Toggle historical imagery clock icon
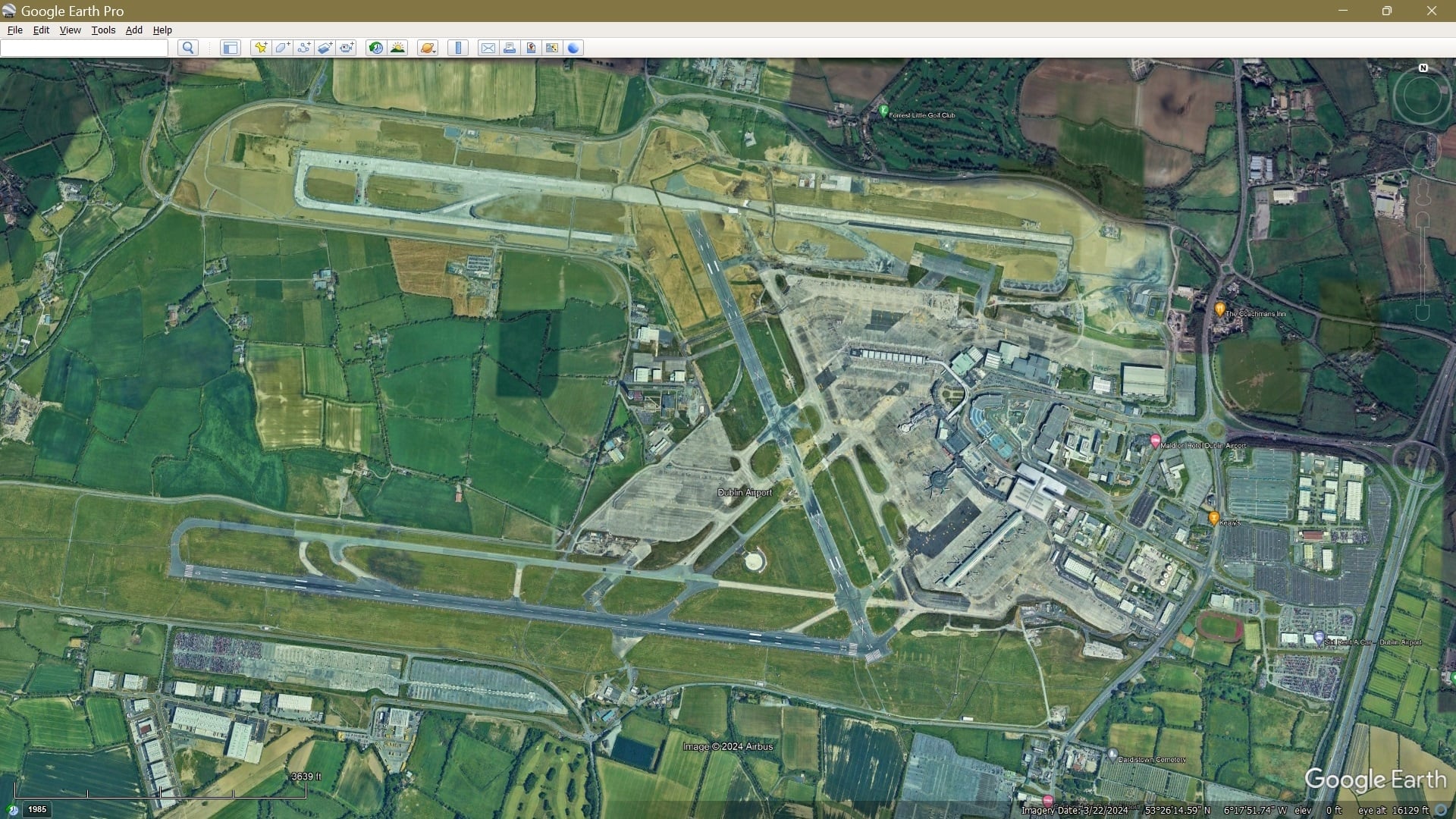The height and width of the screenshot is (819, 1456). 375,48
